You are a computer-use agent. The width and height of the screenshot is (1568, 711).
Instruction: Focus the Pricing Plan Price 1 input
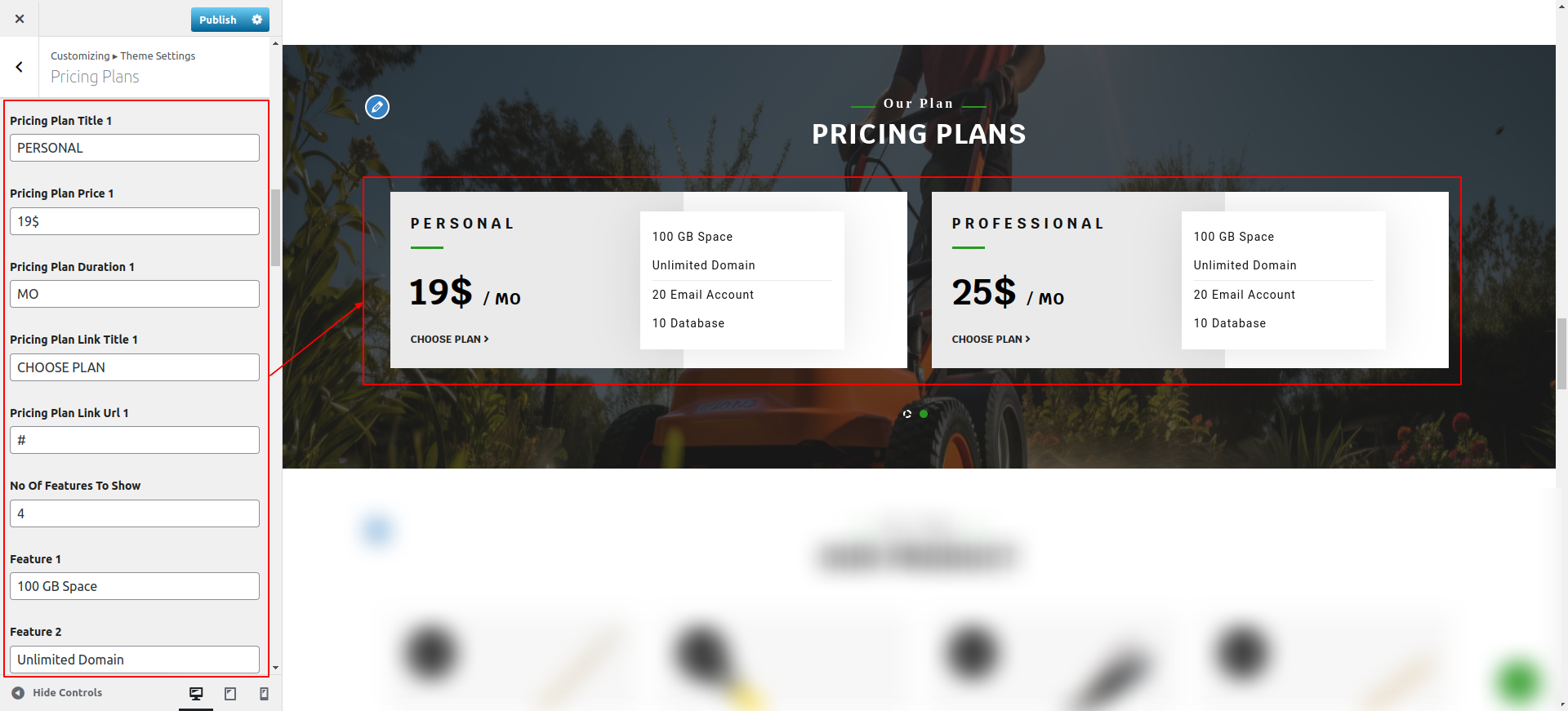tap(135, 221)
